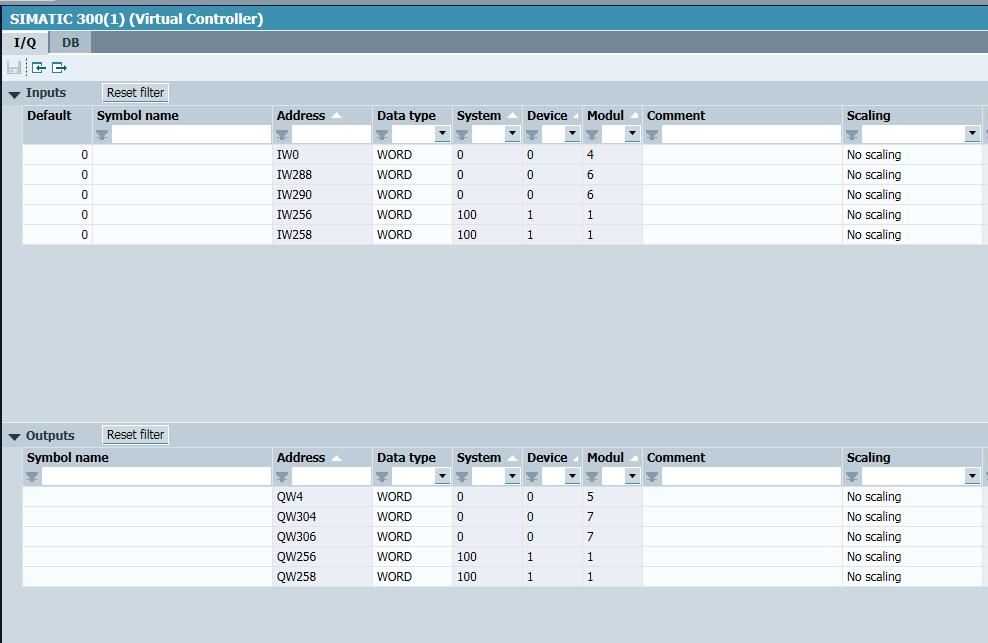Click Symbol name cell of IW288 row
The height and width of the screenshot is (643, 988).
(182, 175)
